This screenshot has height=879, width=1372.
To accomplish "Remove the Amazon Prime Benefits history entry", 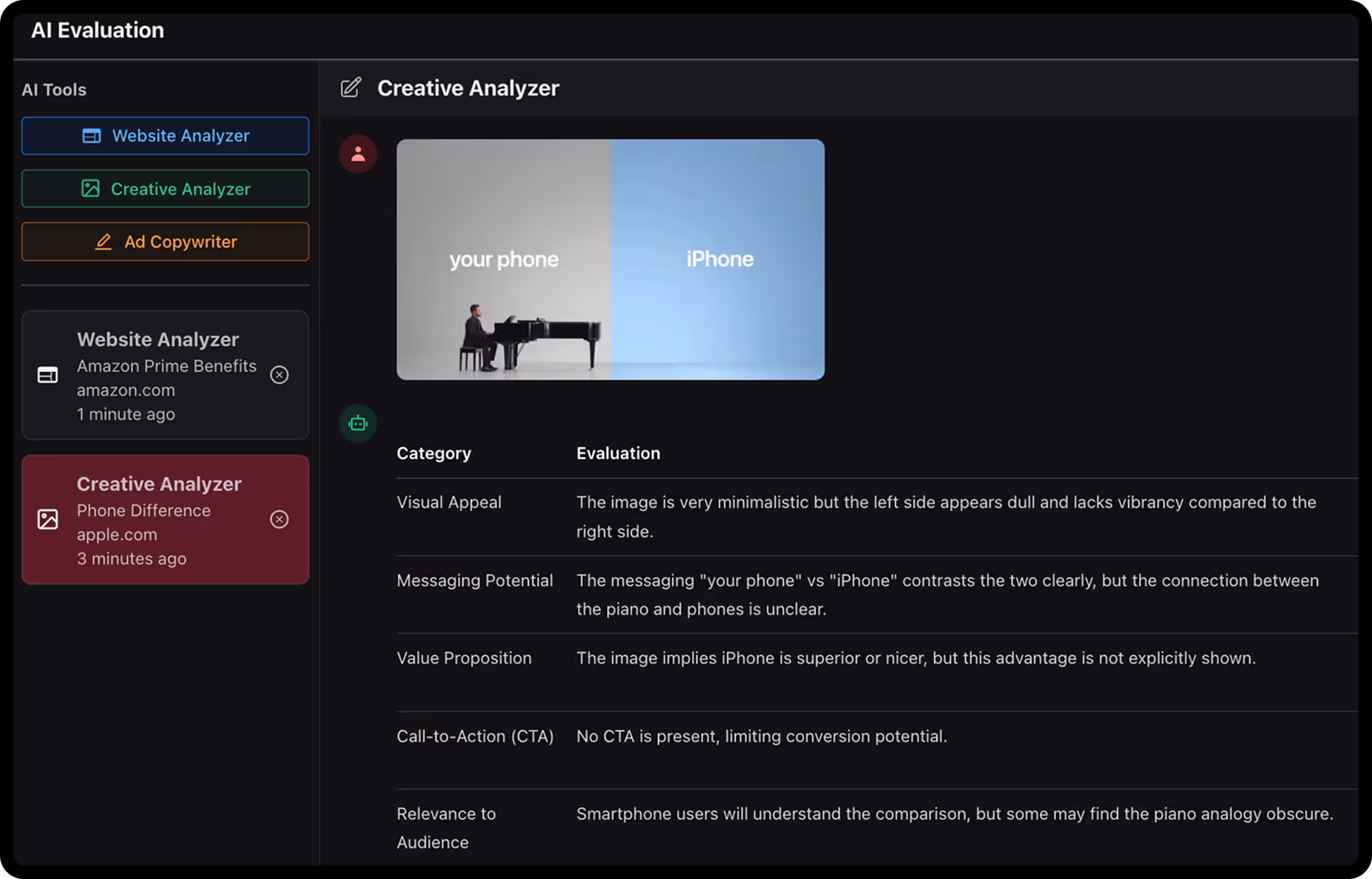I will 280,375.
